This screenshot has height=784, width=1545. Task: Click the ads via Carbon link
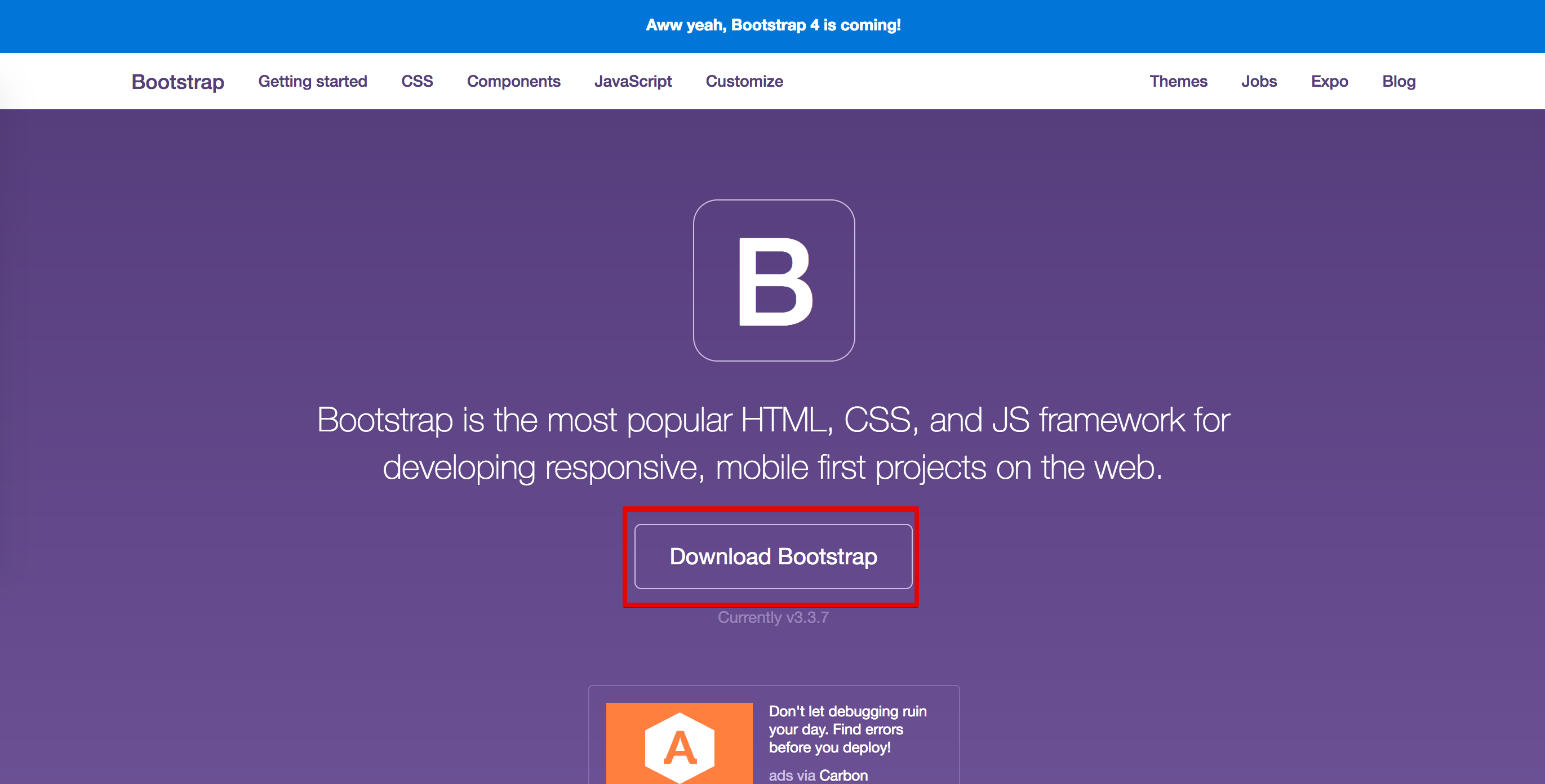click(818, 775)
